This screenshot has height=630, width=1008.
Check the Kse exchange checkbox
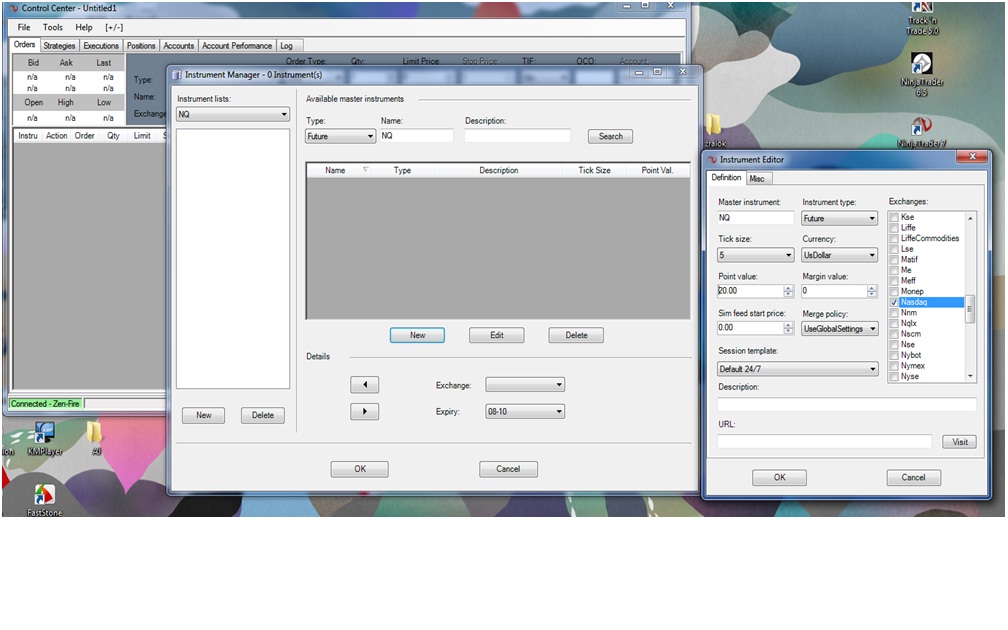point(894,217)
